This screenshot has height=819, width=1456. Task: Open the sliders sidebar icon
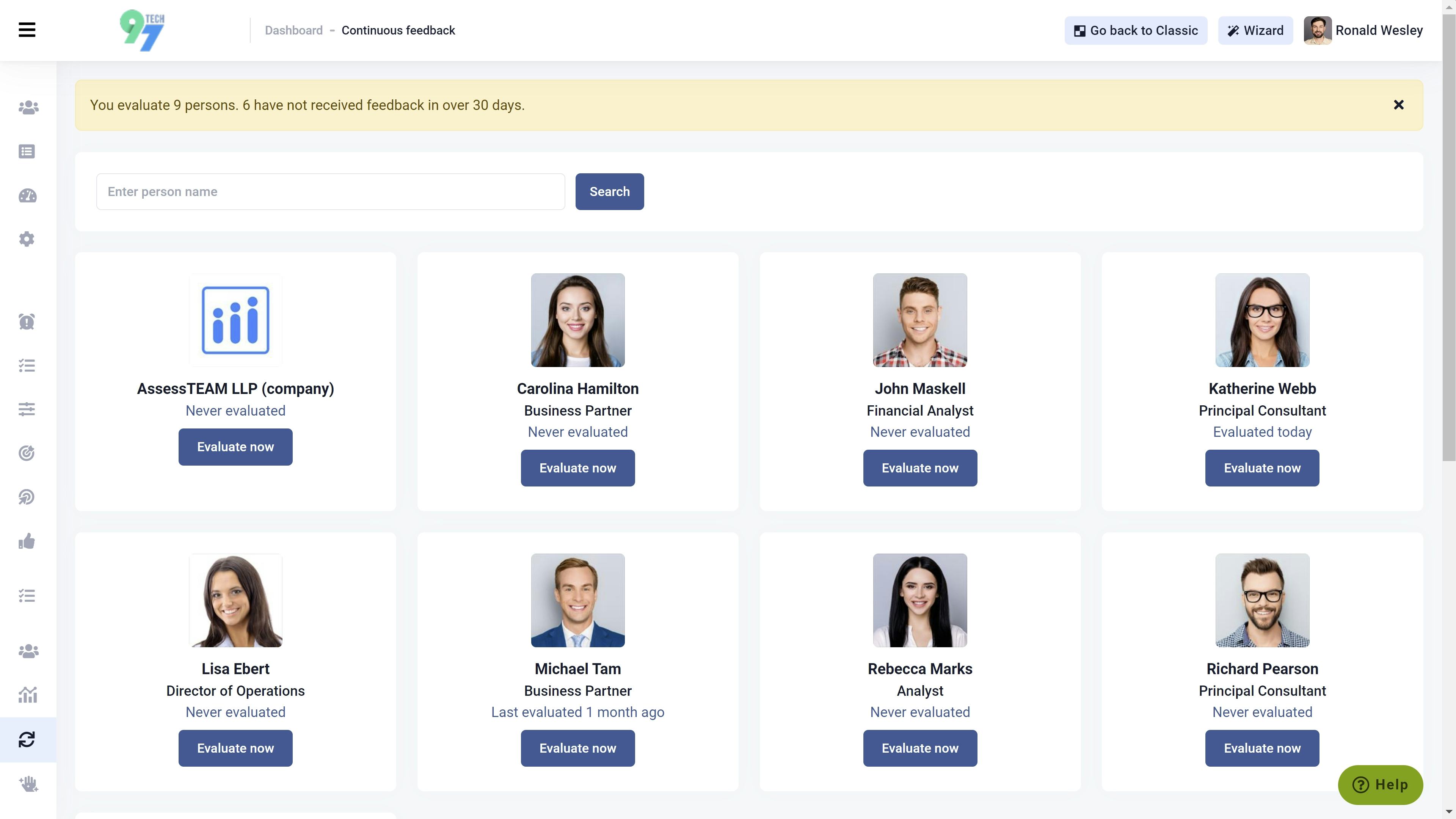[27, 409]
